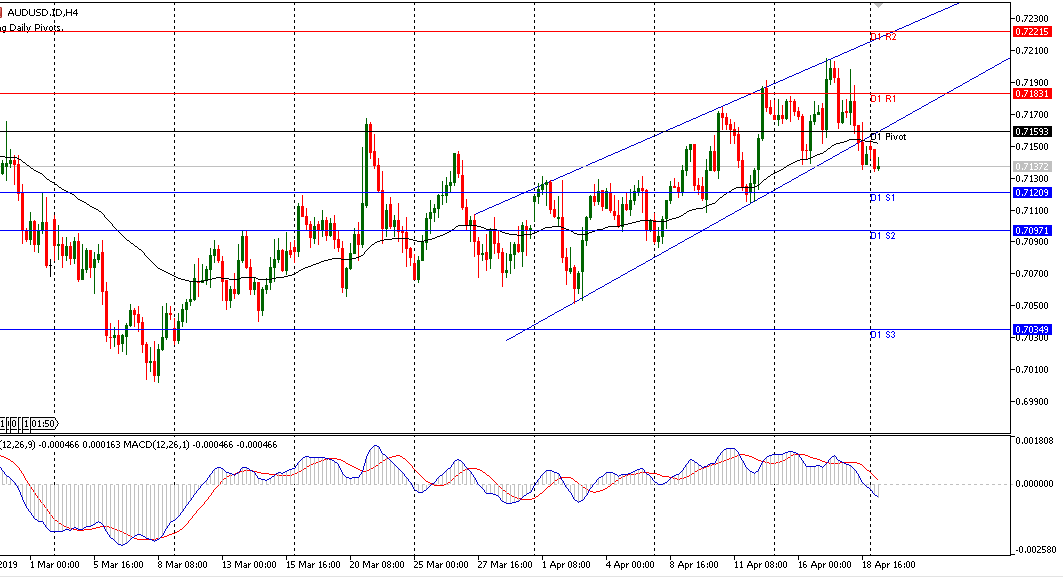Click the 0.69900 price axis value

pos(1032,401)
